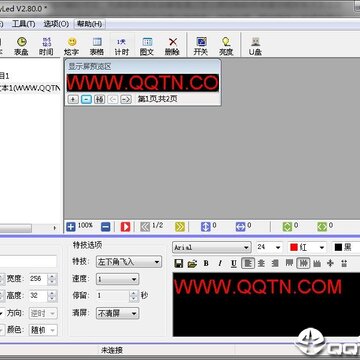360x360 pixels.
Task: Open the 工具(T) menu
Action: (x=23, y=24)
